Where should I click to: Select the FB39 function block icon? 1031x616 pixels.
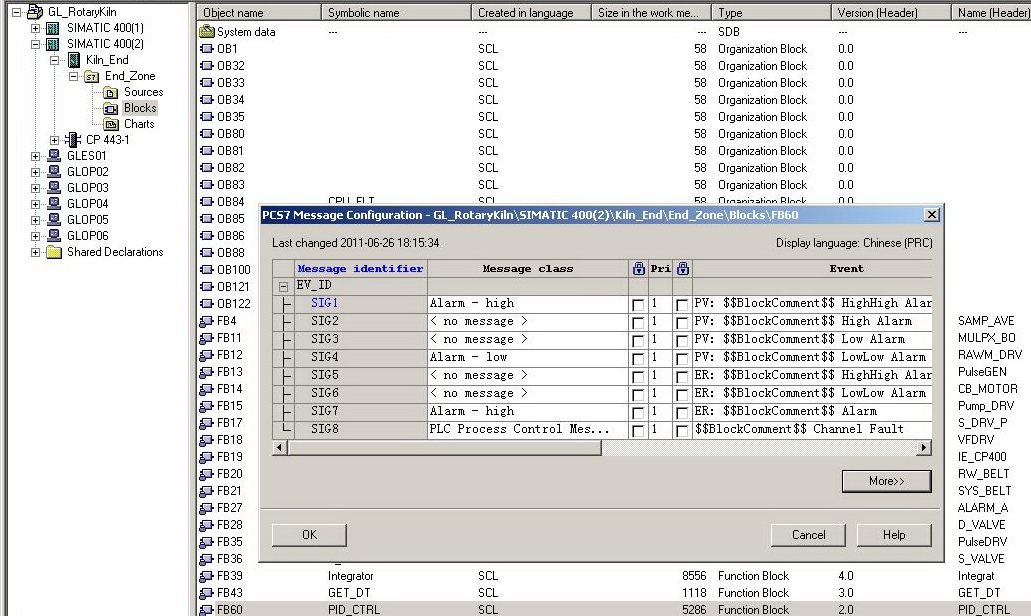click(x=207, y=576)
